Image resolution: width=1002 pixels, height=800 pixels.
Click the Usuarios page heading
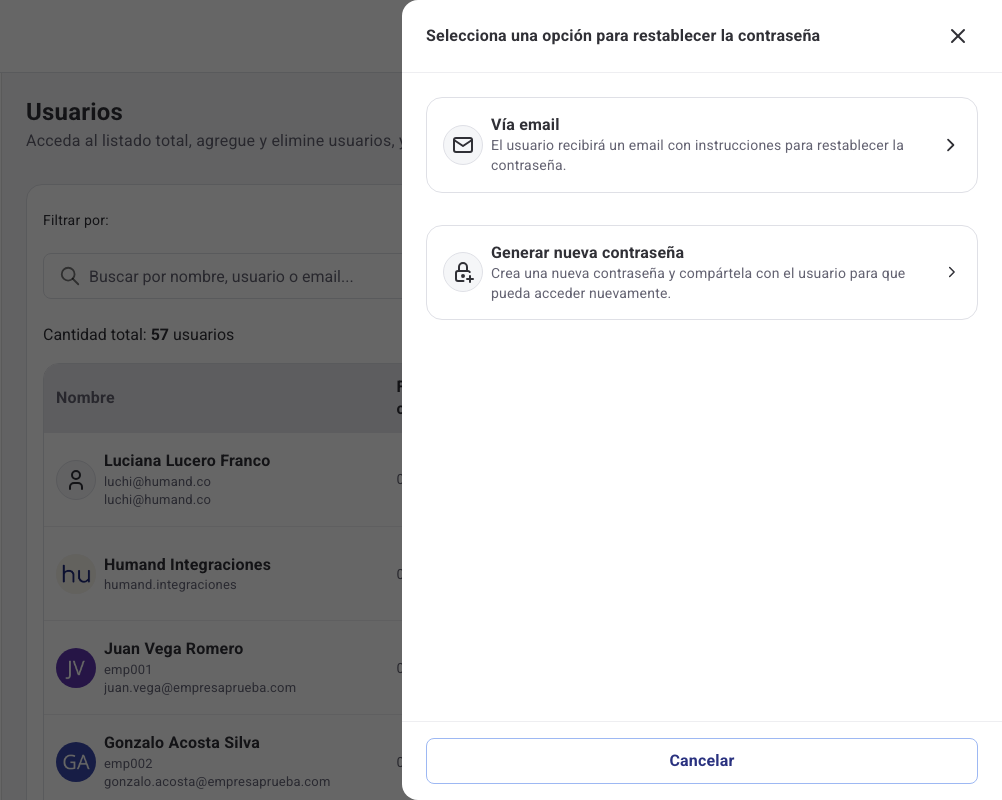pos(74,112)
